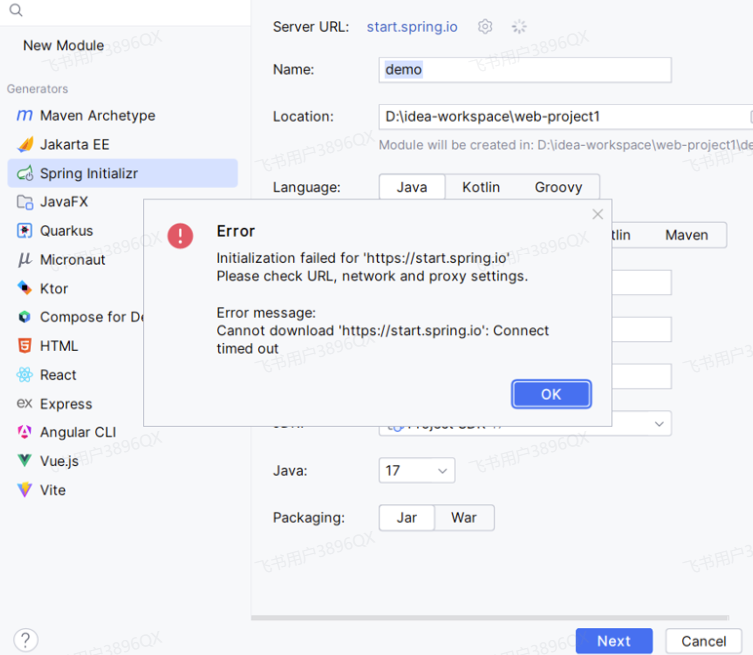Close the Error dialog with X
This screenshot has width=753, height=655.
(597, 214)
